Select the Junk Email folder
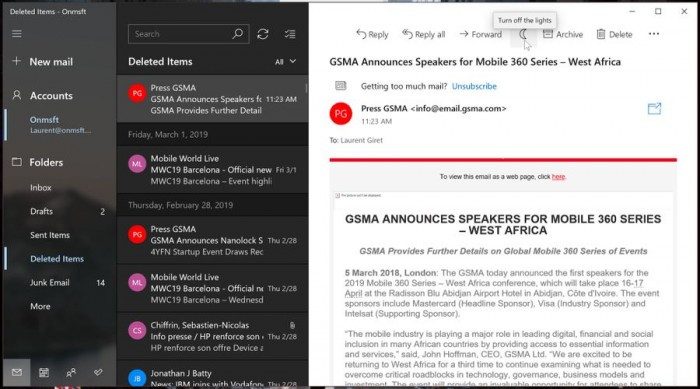 click(x=50, y=282)
